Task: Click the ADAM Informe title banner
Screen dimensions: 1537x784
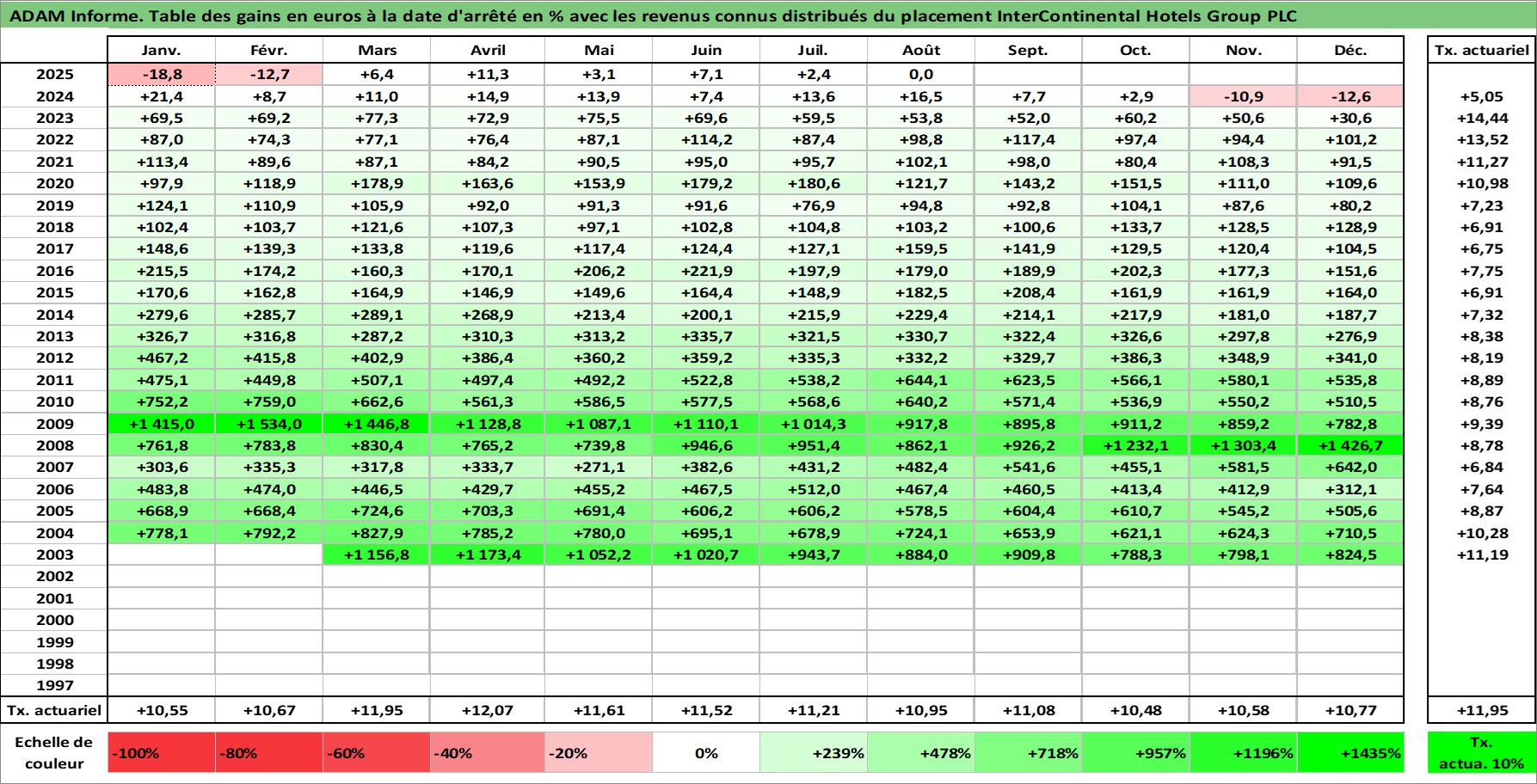Action: [768, 15]
